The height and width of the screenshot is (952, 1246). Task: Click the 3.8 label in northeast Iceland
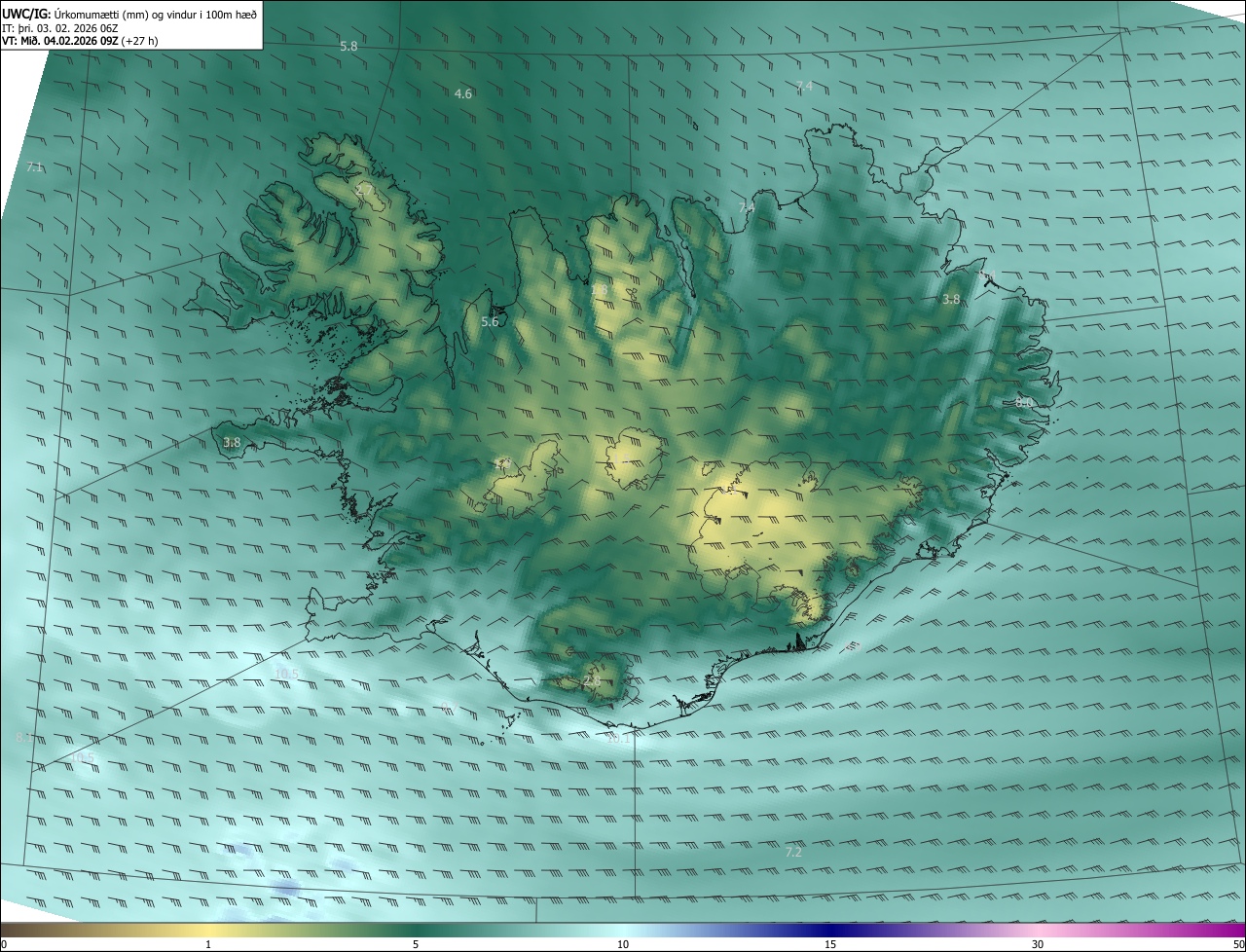(x=951, y=299)
